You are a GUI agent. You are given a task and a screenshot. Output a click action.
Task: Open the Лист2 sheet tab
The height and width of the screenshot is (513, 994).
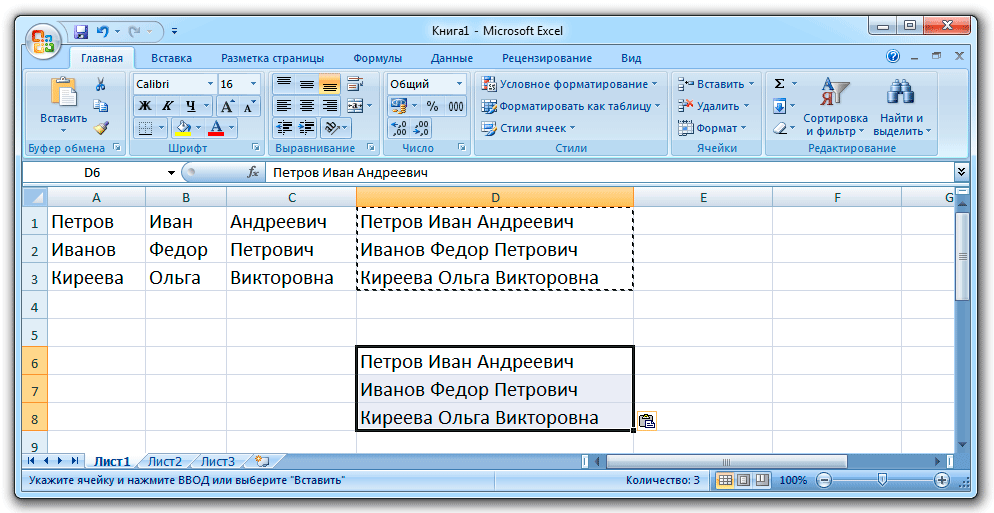point(165,461)
